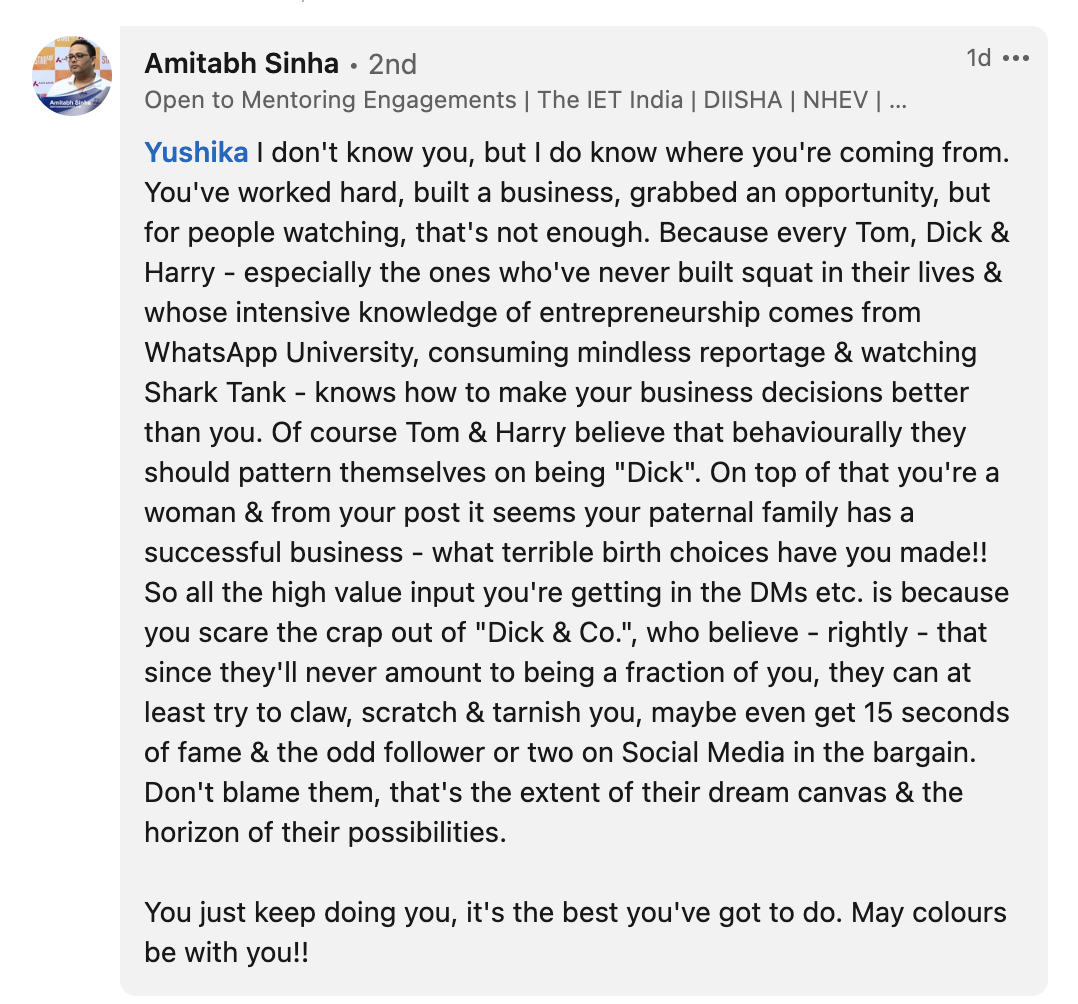Click 'Open to Mentoring Engagements' headline text
This screenshot has width=1078, height=1004.
click(x=330, y=100)
